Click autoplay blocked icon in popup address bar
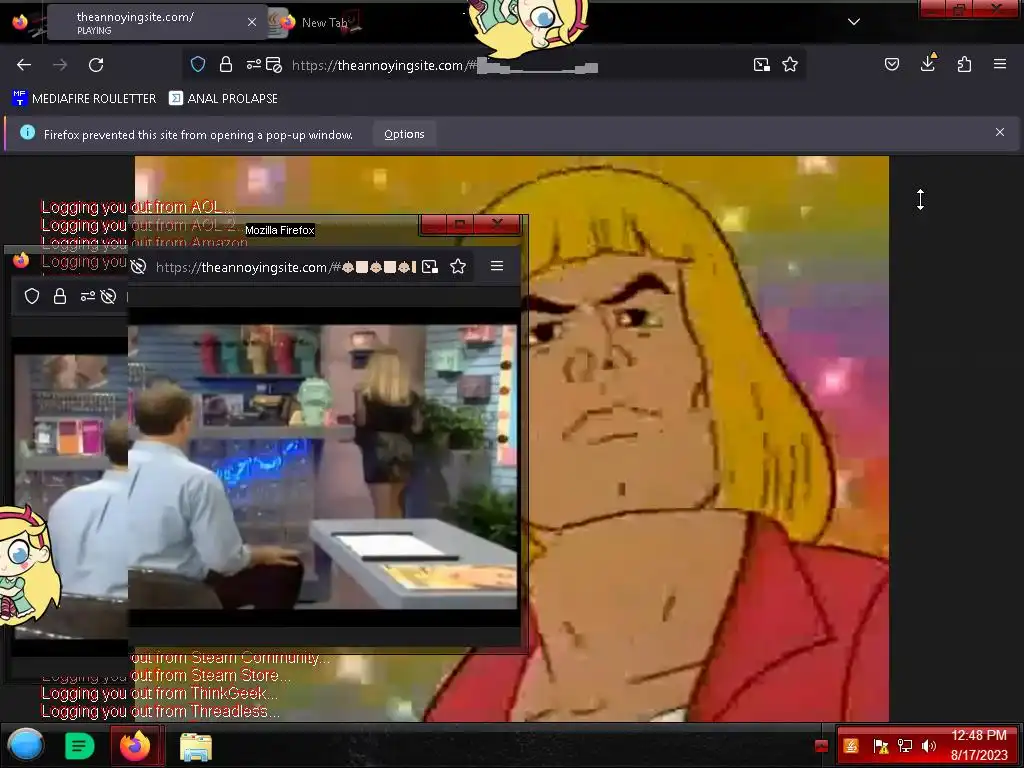 [x=138, y=266]
